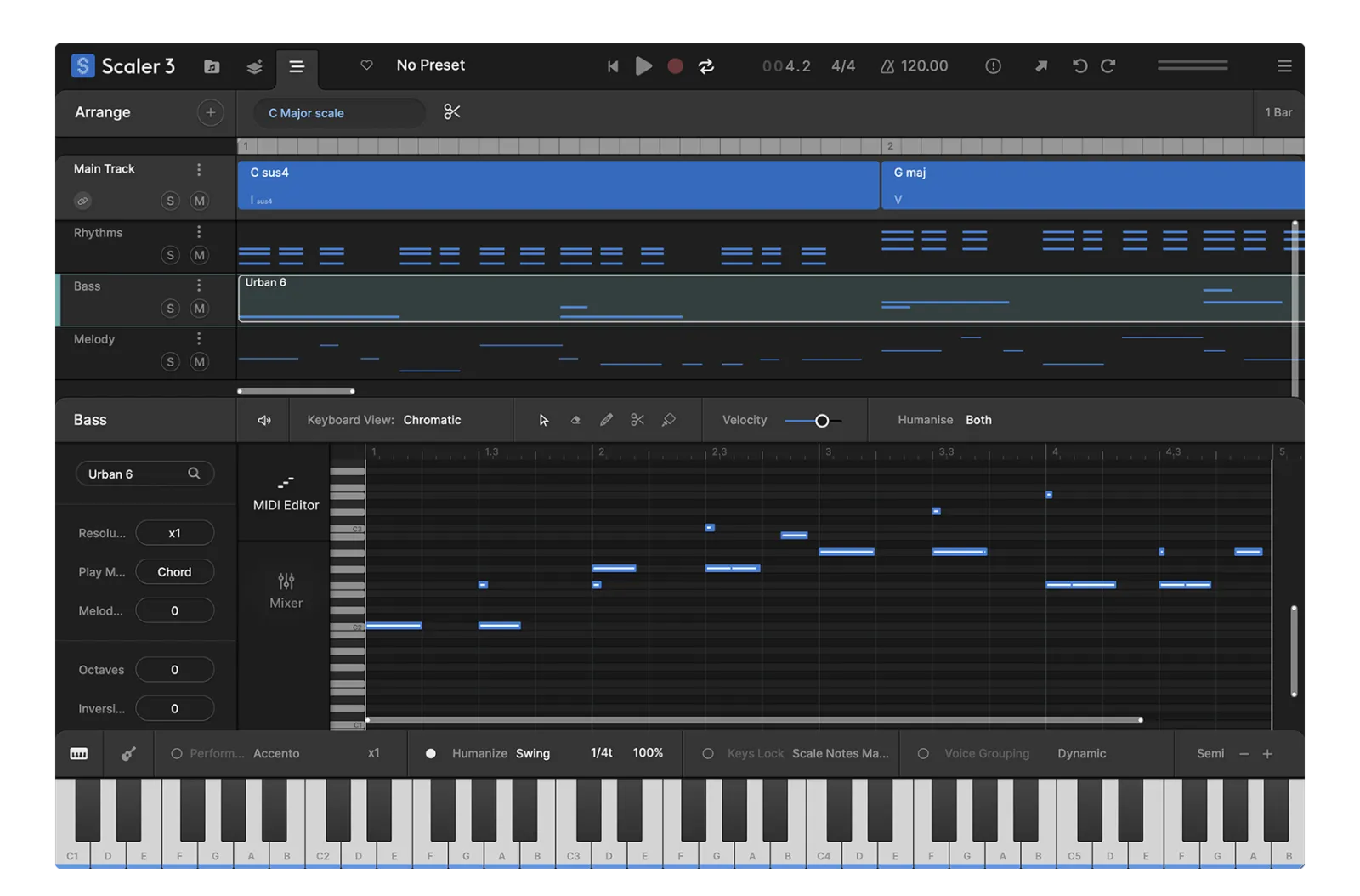Image resolution: width=1360 pixels, height=896 pixels.
Task: Start playback with the Play button
Action: click(x=643, y=65)
